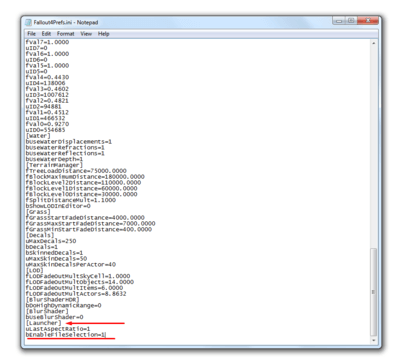Open the File menu
This screenshot has width=403, height=360.
31,34
